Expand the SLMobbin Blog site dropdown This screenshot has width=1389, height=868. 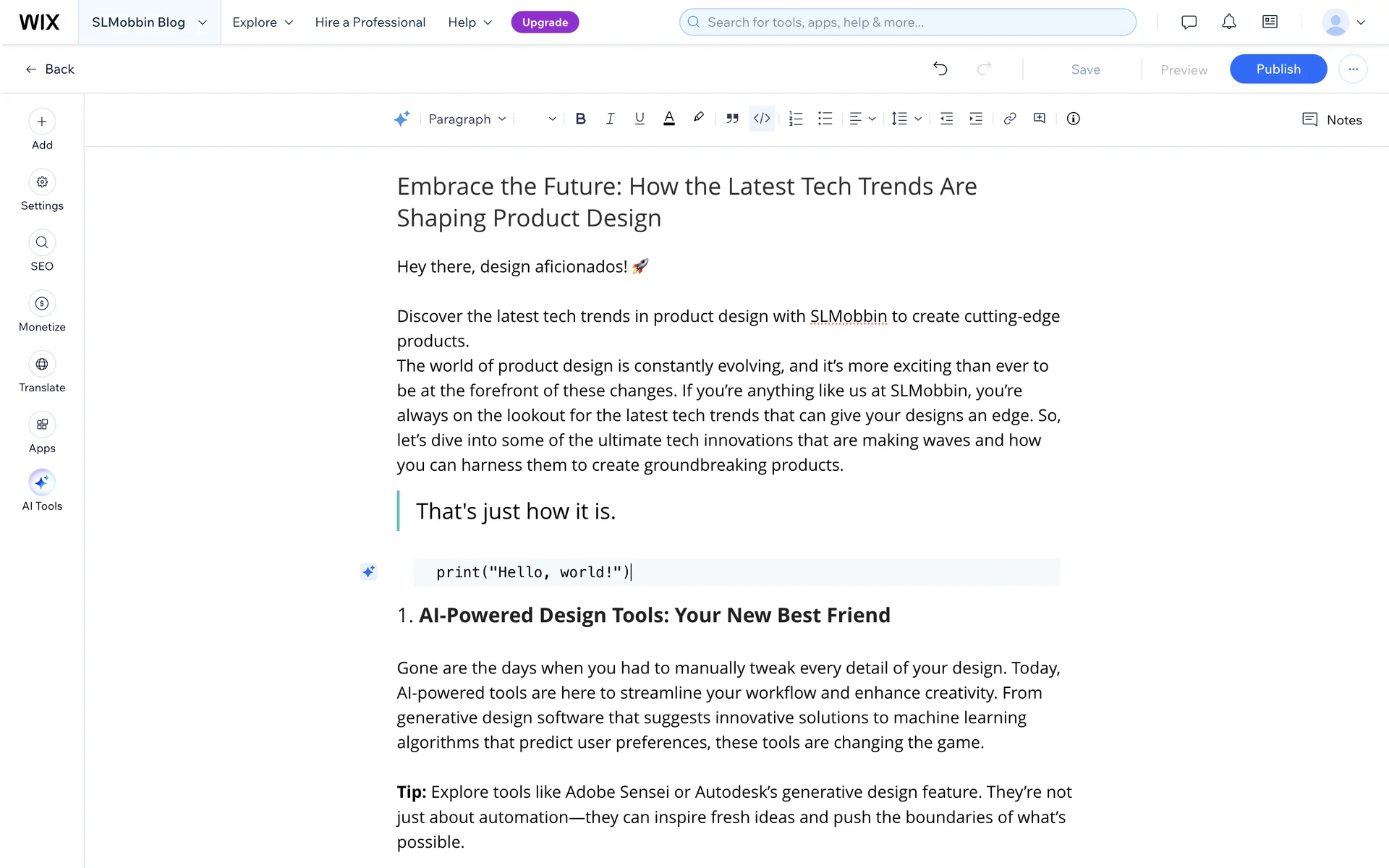(x=149, y=22)
